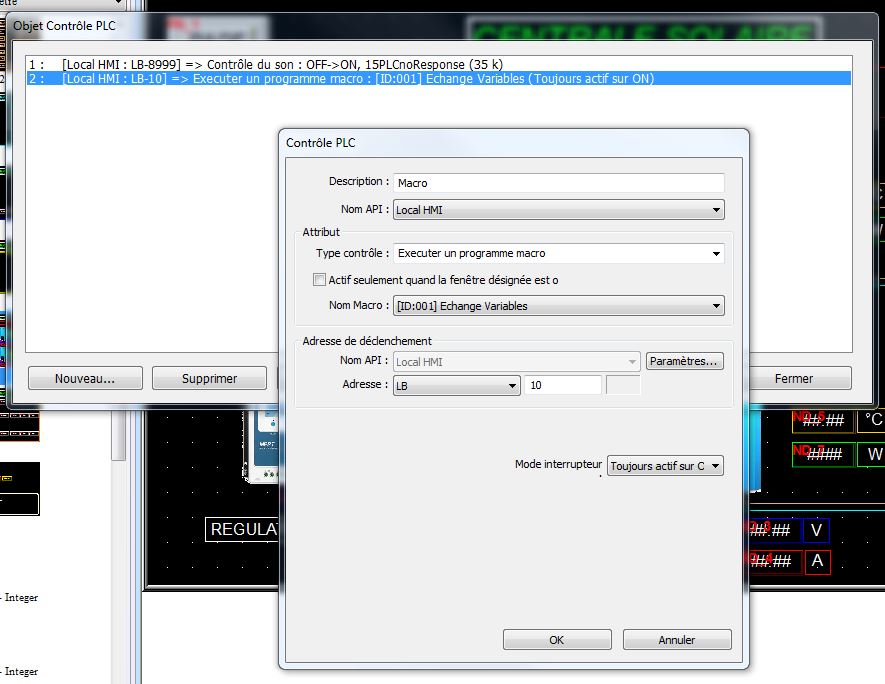Open the Mode interrupteur dropdown

[665, 466]
